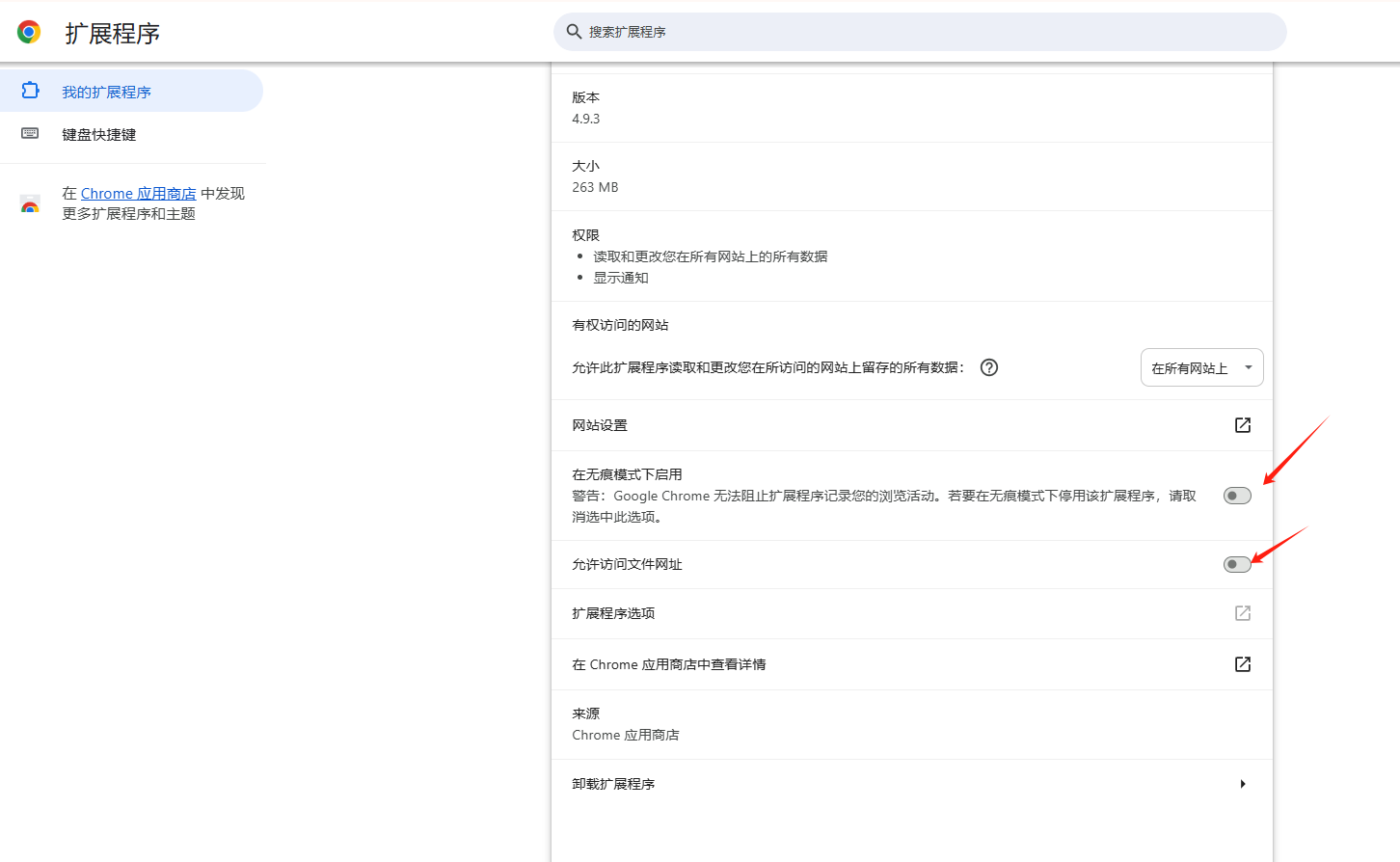Click the 权限 heading

click(x=585, y=235)
